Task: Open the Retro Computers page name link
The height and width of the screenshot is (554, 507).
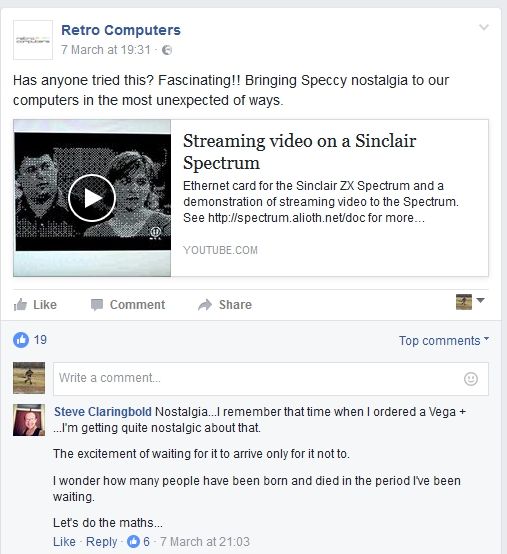Action: coord(121,30)
